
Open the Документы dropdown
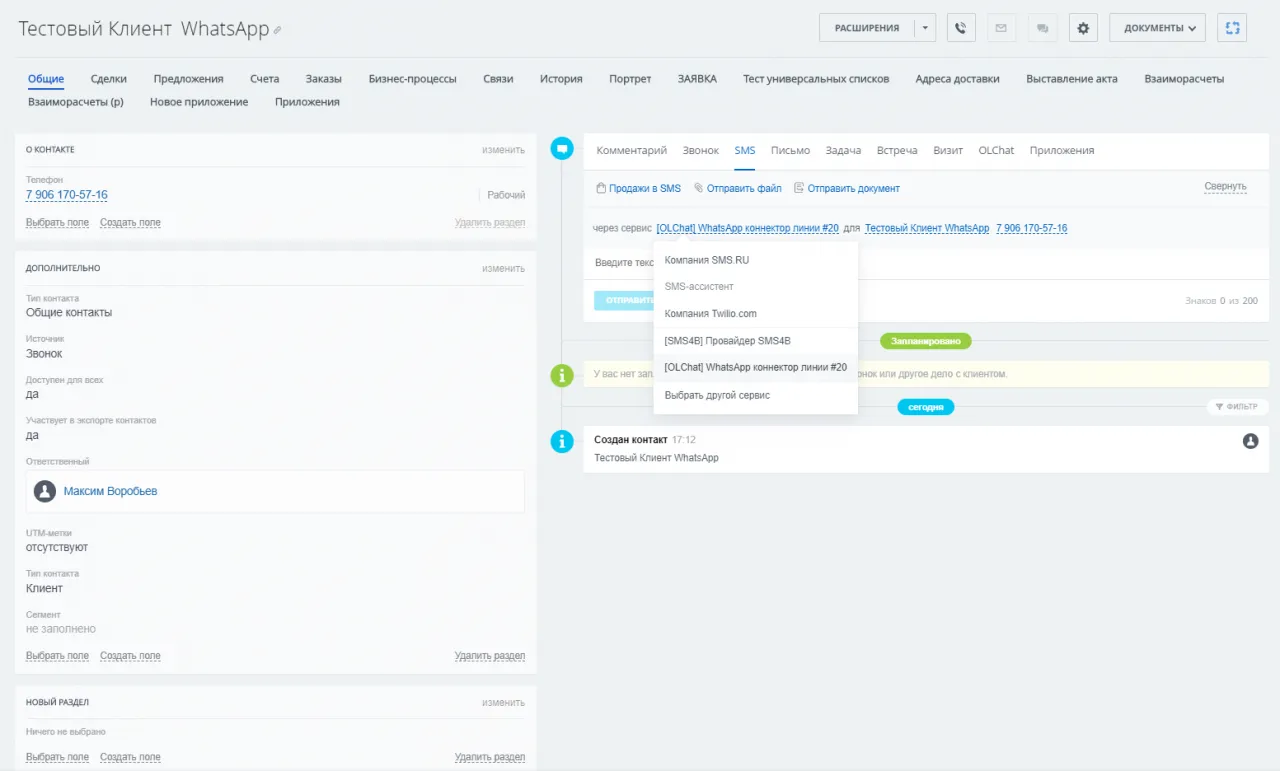(1157, 28)
